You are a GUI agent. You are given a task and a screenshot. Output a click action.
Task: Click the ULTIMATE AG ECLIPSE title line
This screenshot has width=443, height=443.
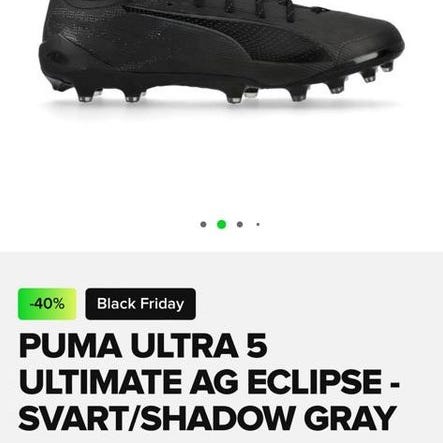[209, 382]
